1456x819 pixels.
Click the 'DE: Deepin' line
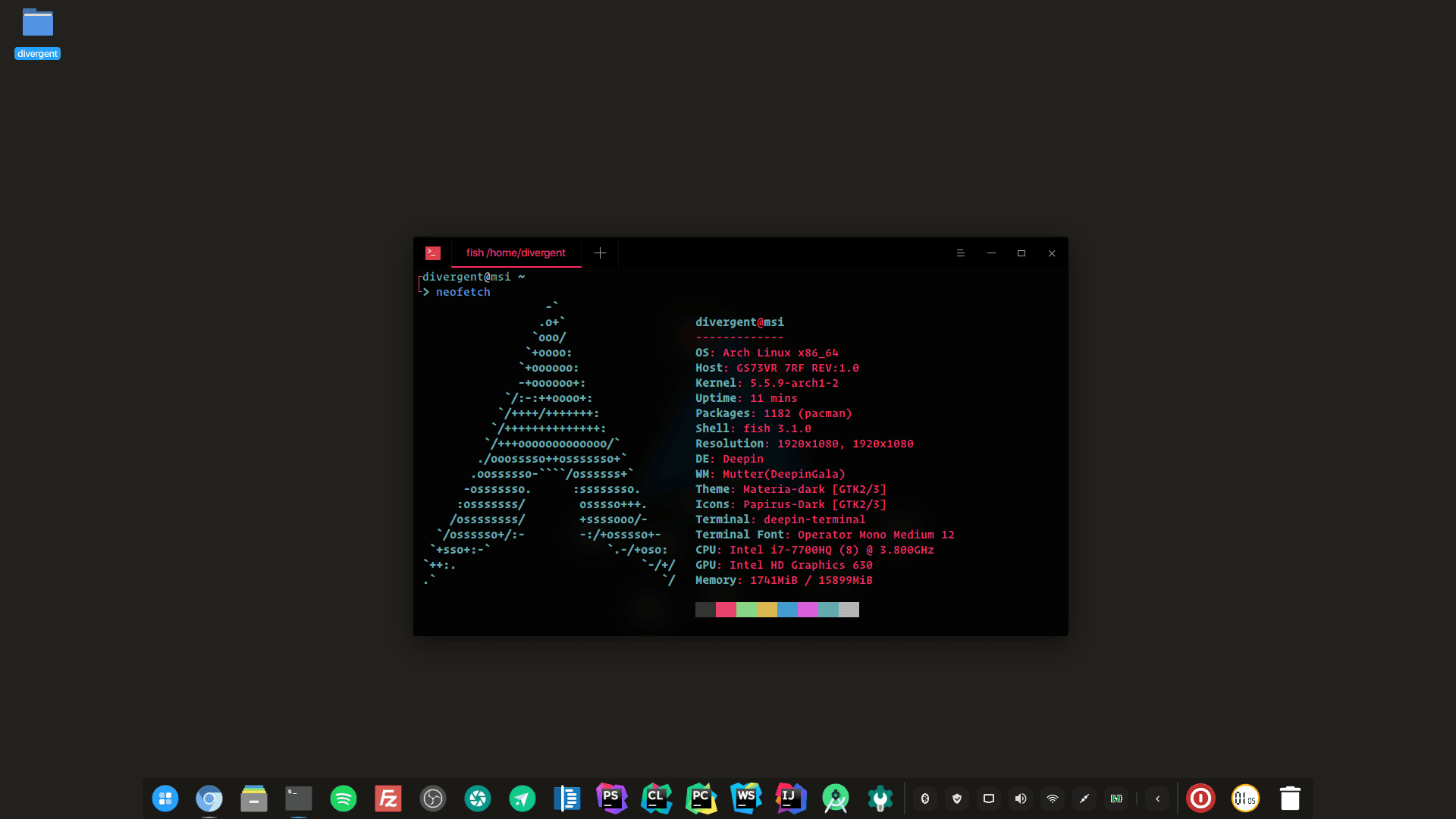730,459
